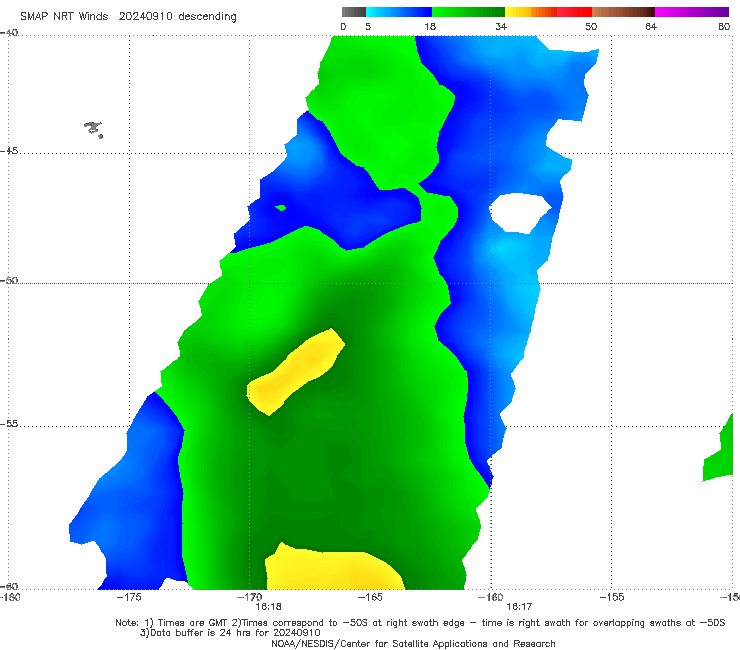Click the 'NOAA/NESDIS/Center for Satellite Applications and Research' credit

[413, 643]
